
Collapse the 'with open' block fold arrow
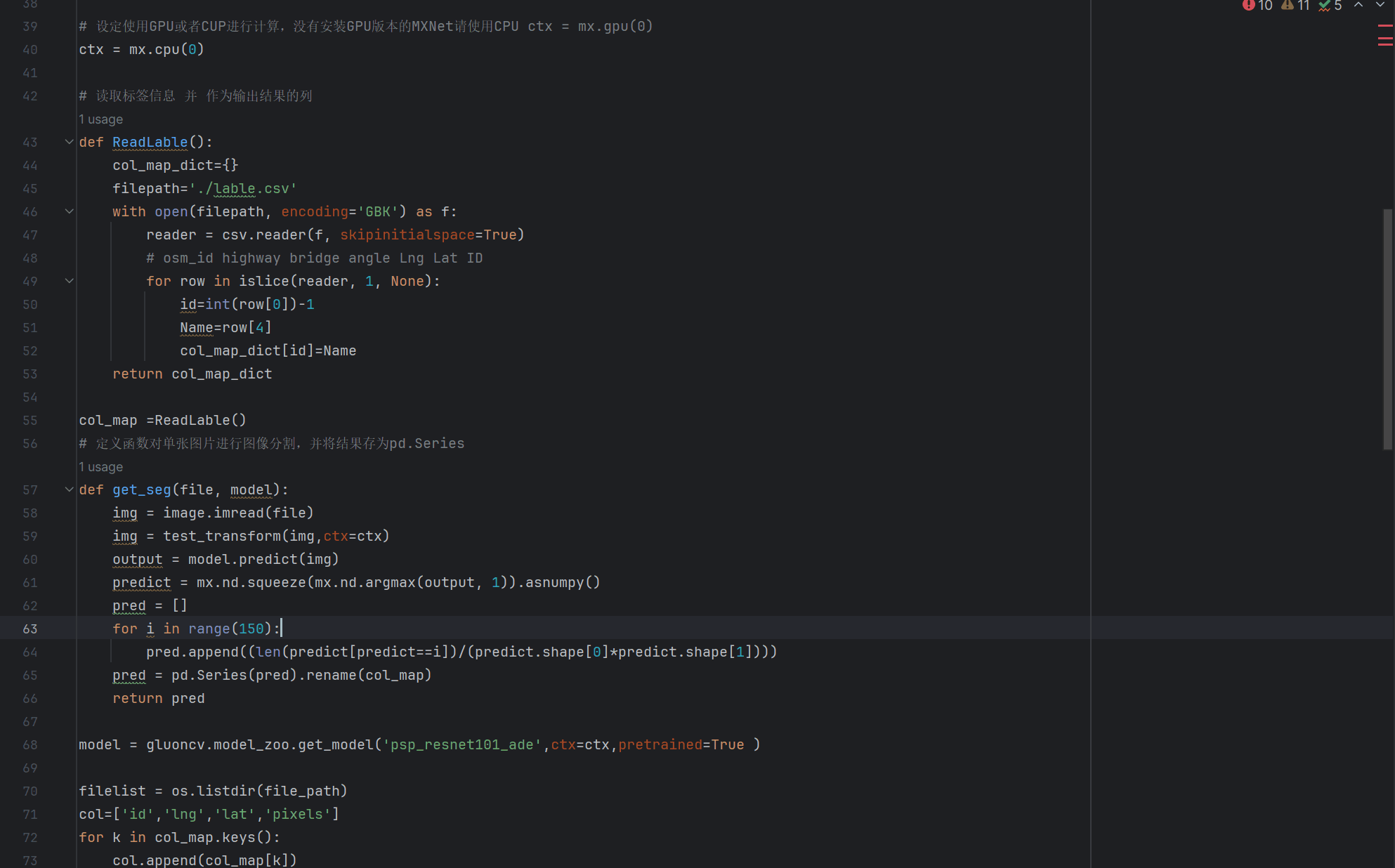pos(69,211)
